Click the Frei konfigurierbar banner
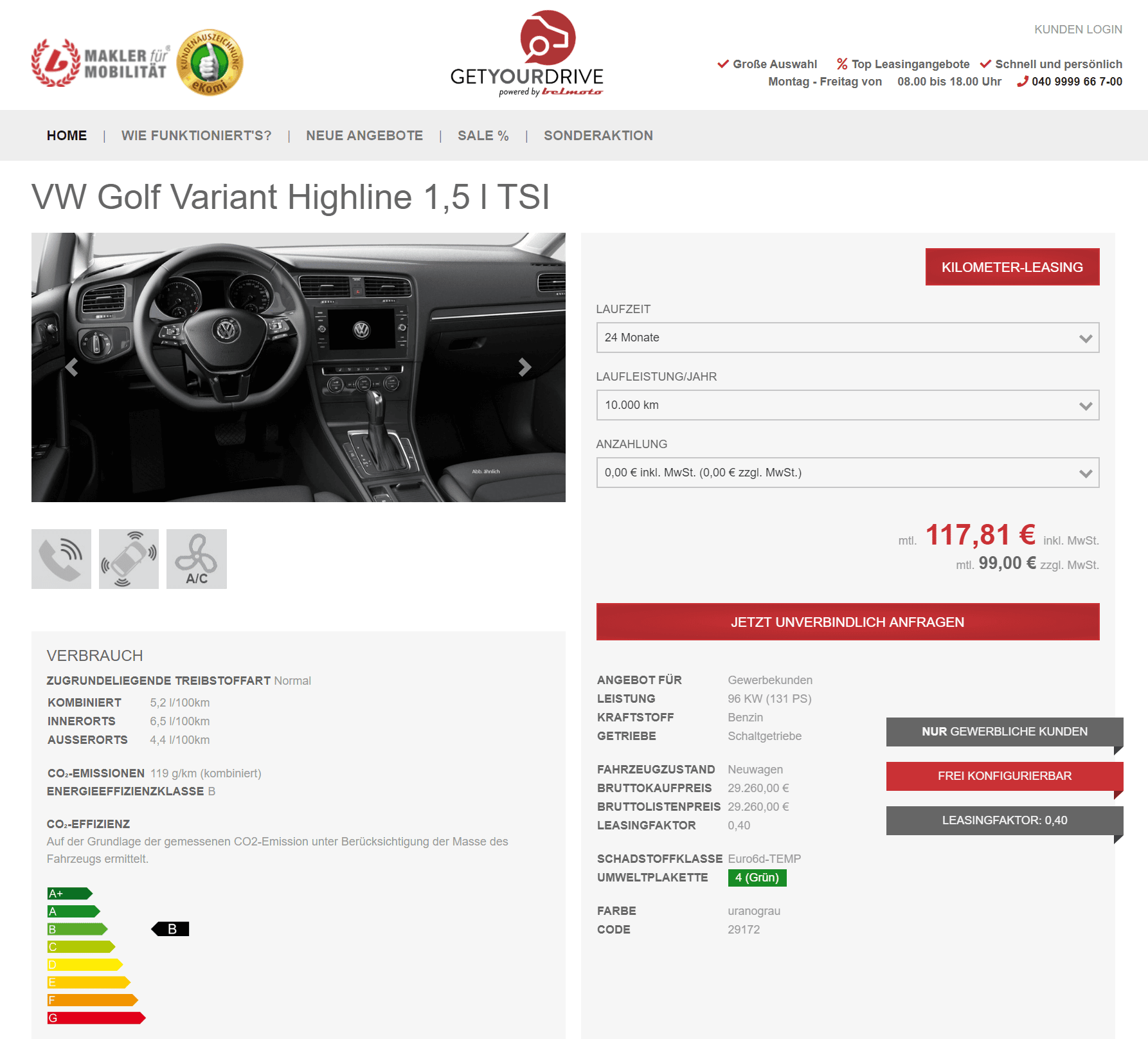This screenshot has height=1039, width=1148. [x=1005, y=776]
